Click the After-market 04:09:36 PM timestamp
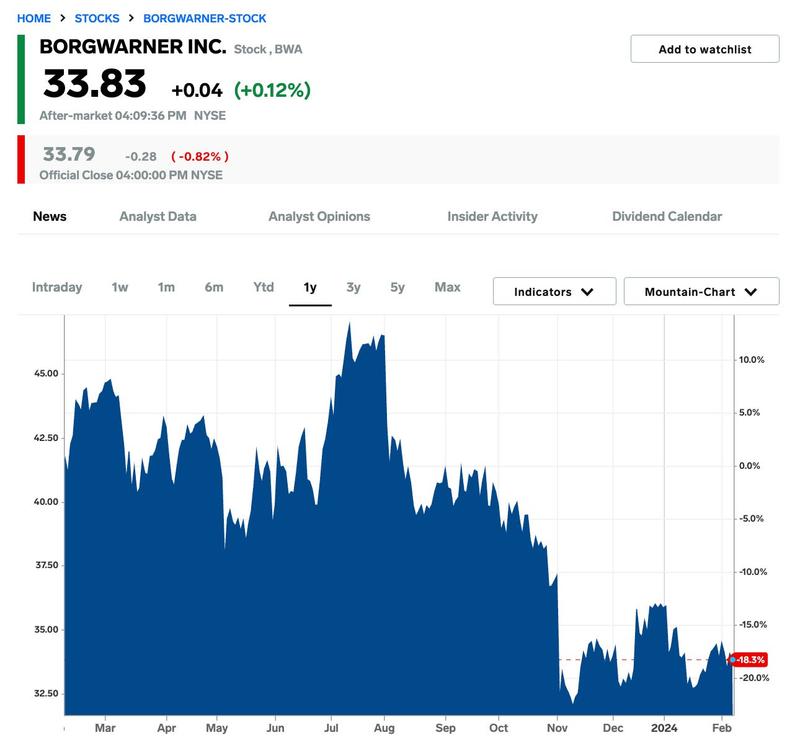The width and height of the screenshot is (800, 748). pyautogui.click(x=113, y=115)
